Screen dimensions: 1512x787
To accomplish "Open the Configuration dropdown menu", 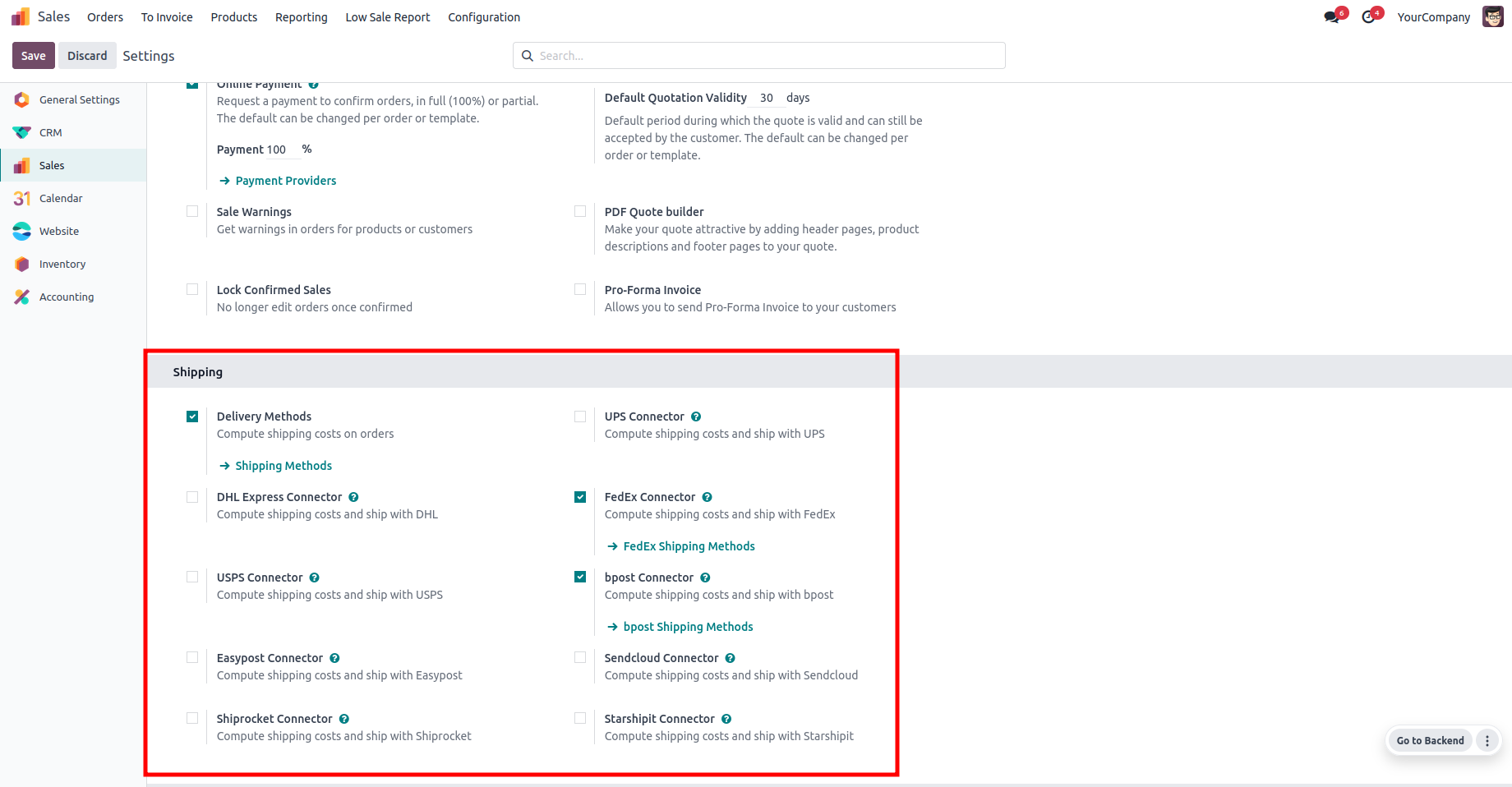I will pyautogui.click(x=484, y=17).
